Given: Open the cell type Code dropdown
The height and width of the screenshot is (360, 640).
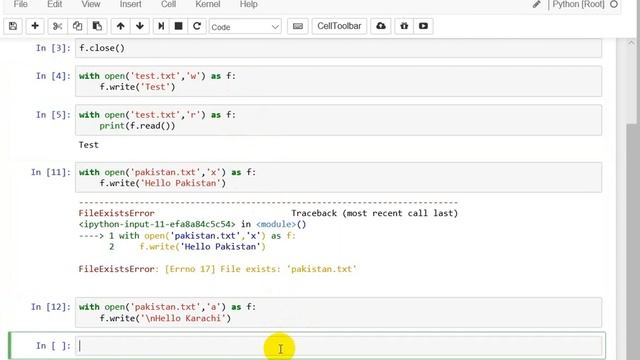Looking at the screenshot, I should pyautogui.click(x=245, y=27).
